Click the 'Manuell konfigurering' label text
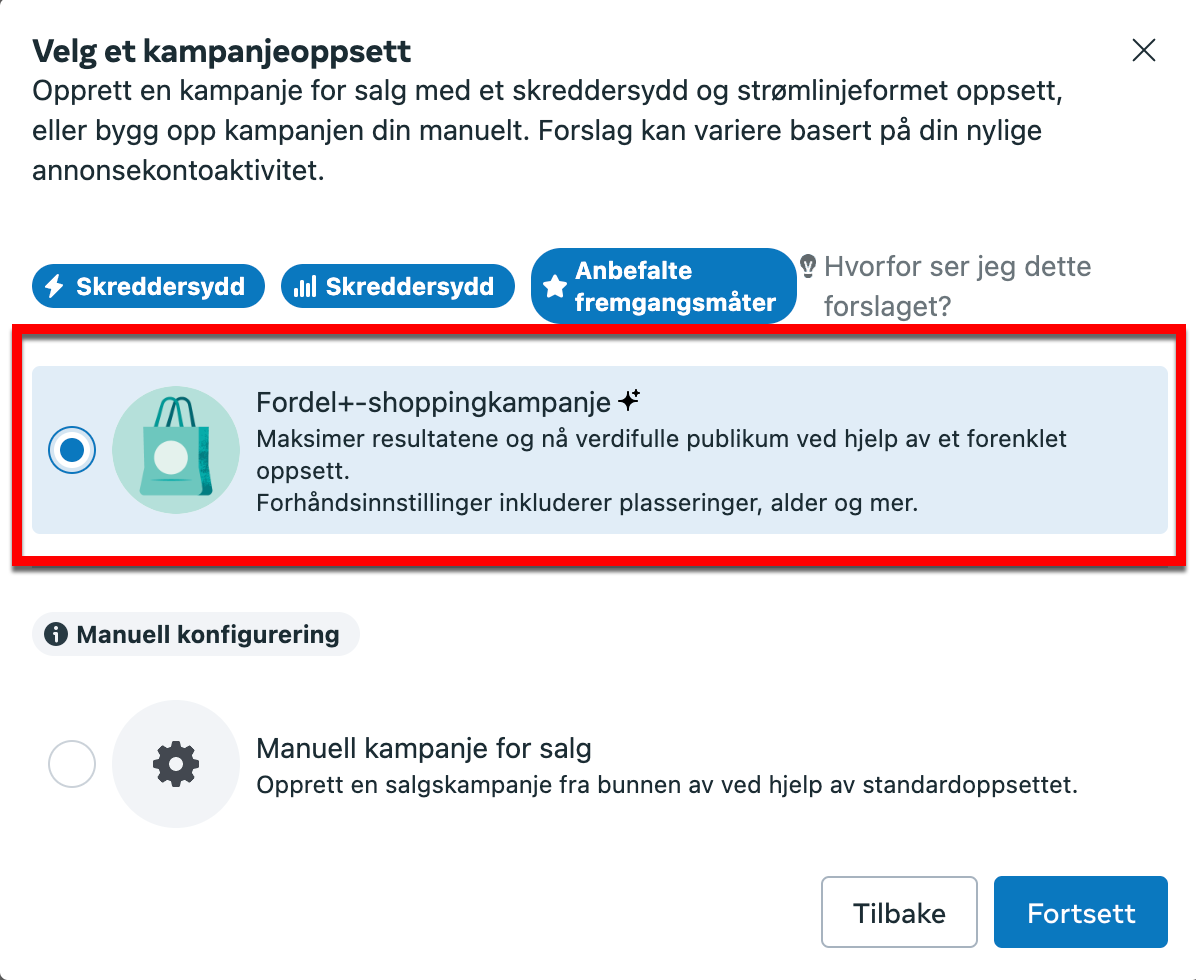1196x980 pixels. [208, 634]
